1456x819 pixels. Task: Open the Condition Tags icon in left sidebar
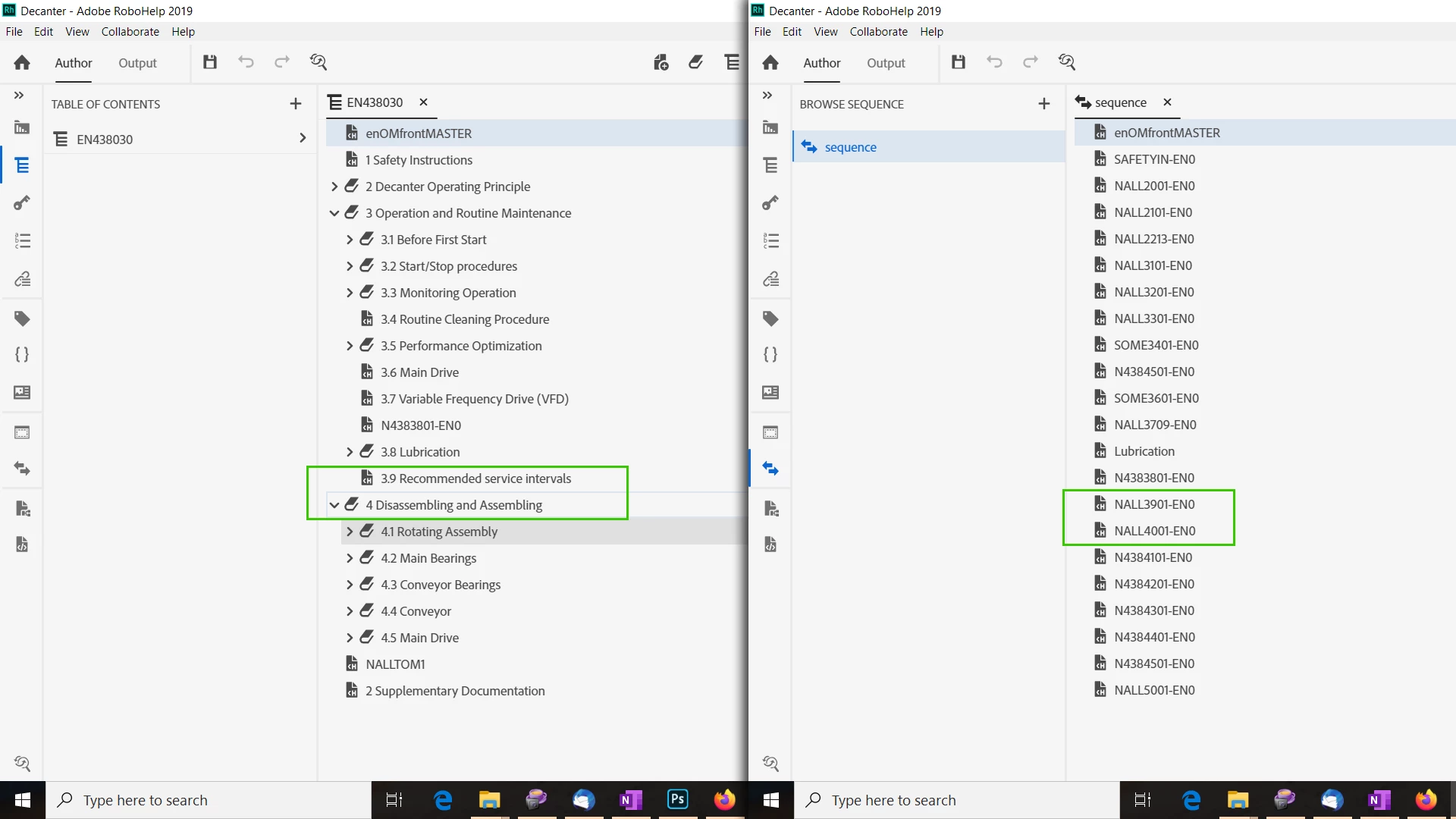tap(22, 318)
